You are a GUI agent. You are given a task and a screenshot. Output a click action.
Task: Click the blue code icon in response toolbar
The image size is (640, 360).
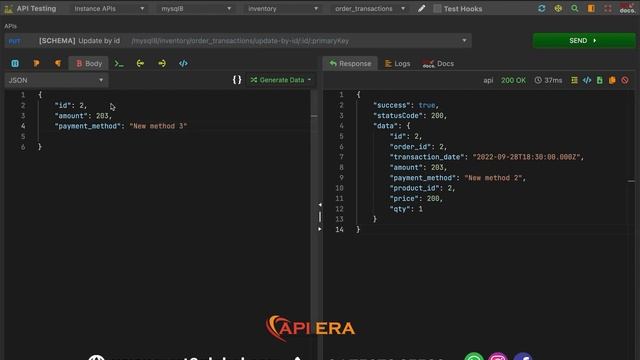[587, 80]
